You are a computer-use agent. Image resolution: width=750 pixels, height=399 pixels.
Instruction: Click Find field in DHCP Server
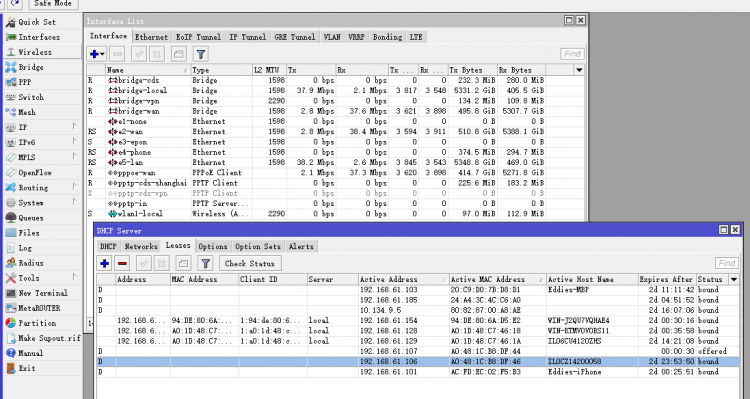[x=727, y=263]
